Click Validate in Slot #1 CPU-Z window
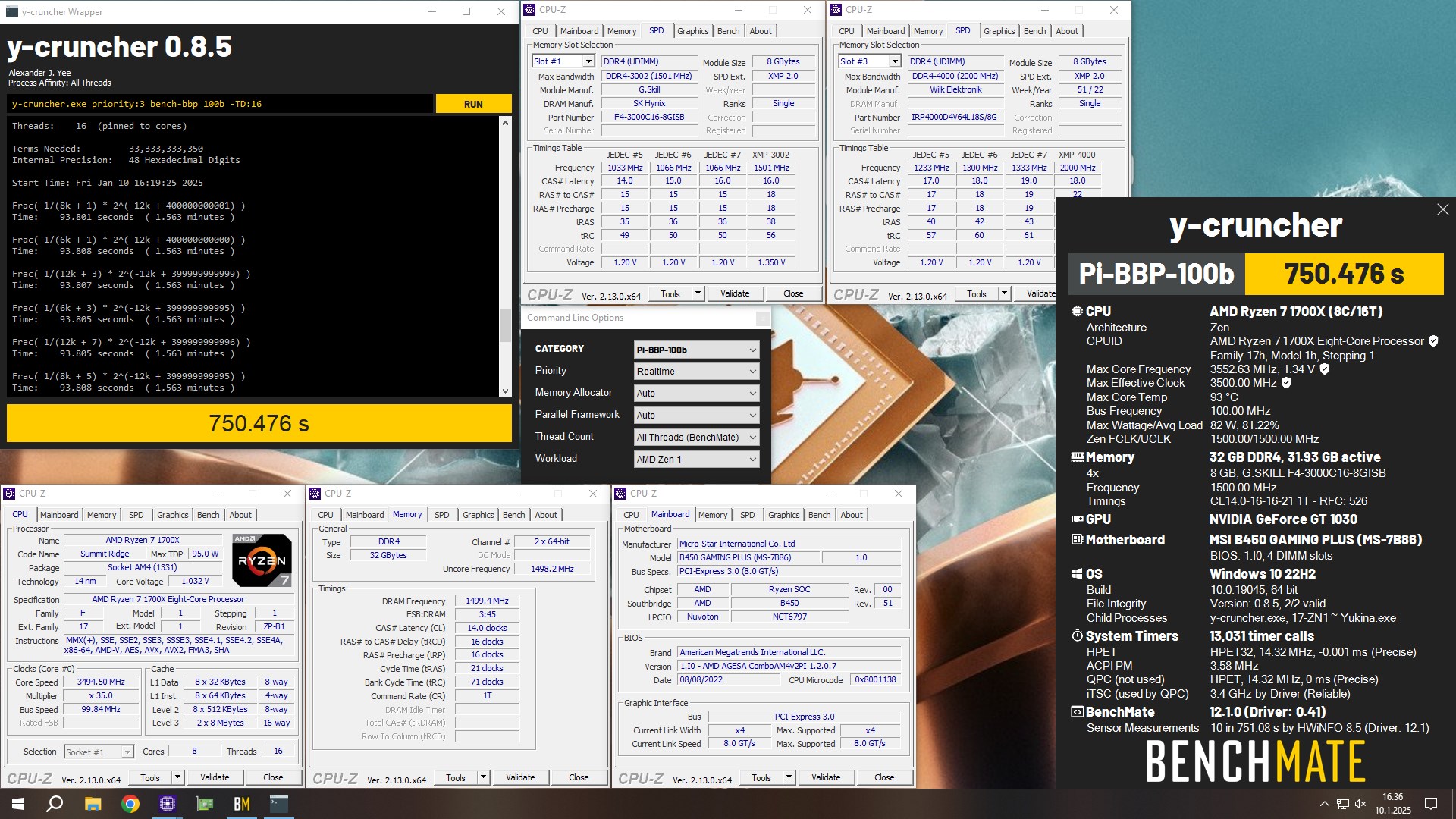 point(735,293)
